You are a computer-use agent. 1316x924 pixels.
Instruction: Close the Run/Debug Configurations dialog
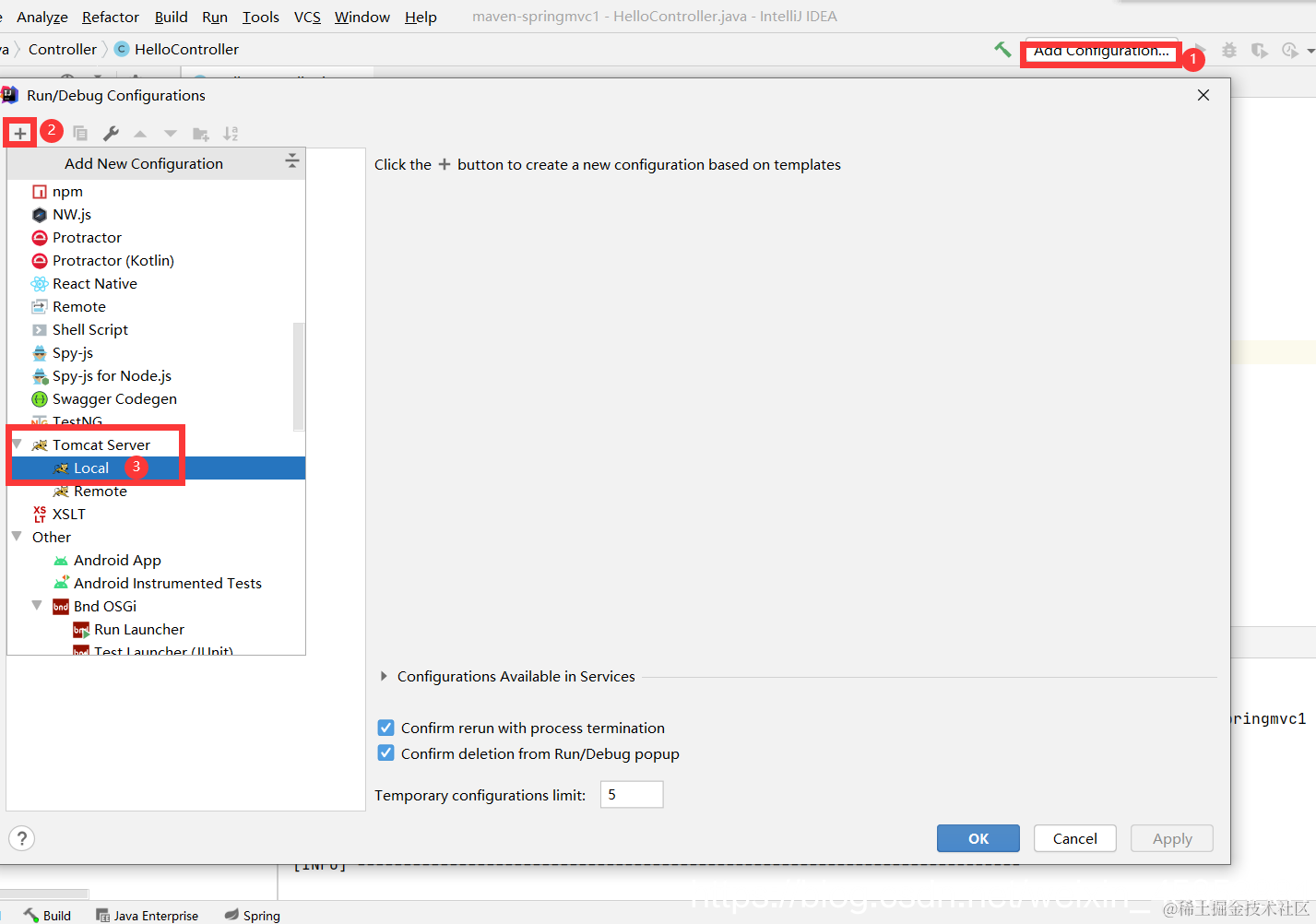(1203, 95)
